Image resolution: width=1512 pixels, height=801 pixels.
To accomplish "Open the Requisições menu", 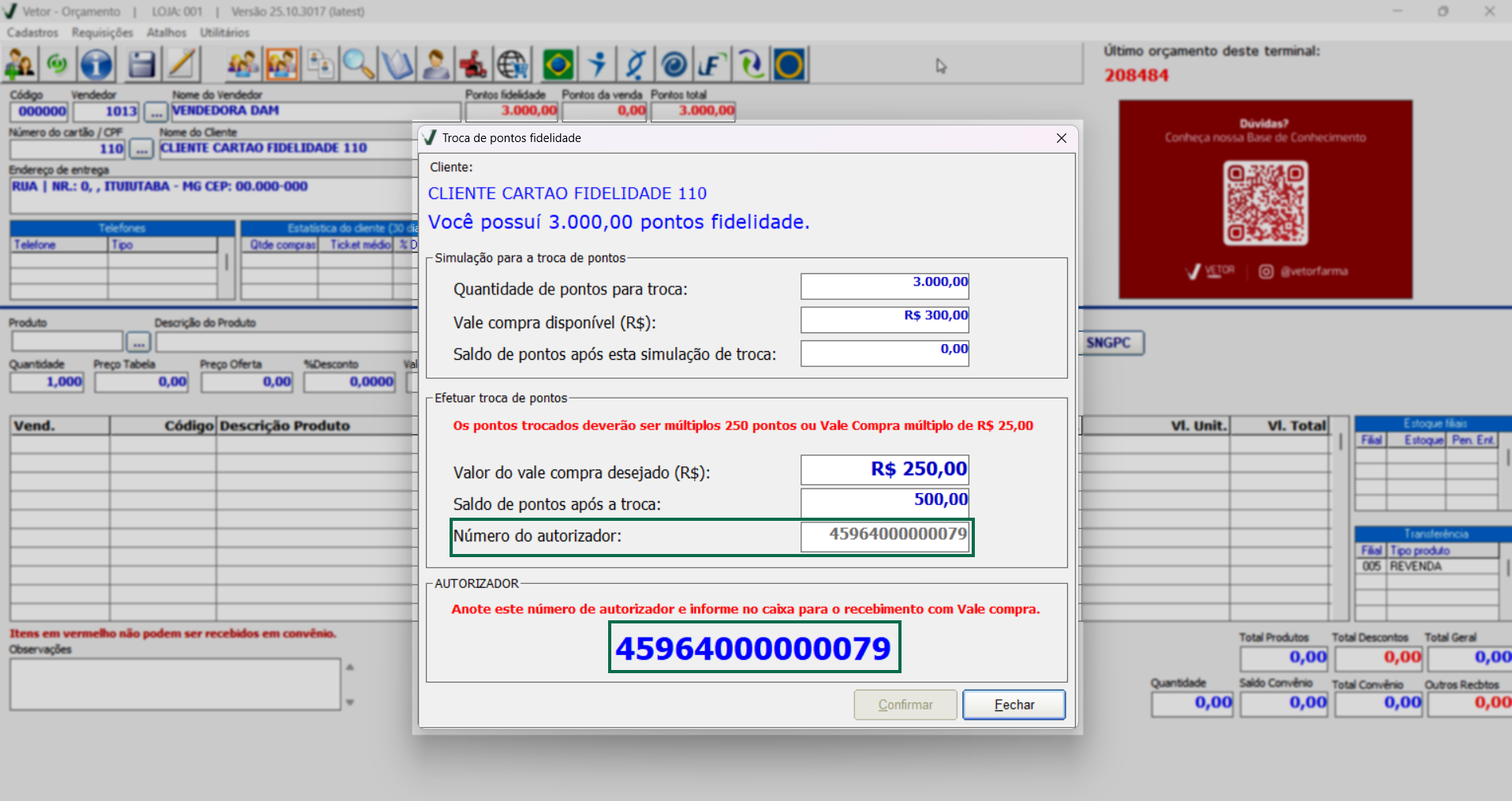I will click(x=102, y=32).
